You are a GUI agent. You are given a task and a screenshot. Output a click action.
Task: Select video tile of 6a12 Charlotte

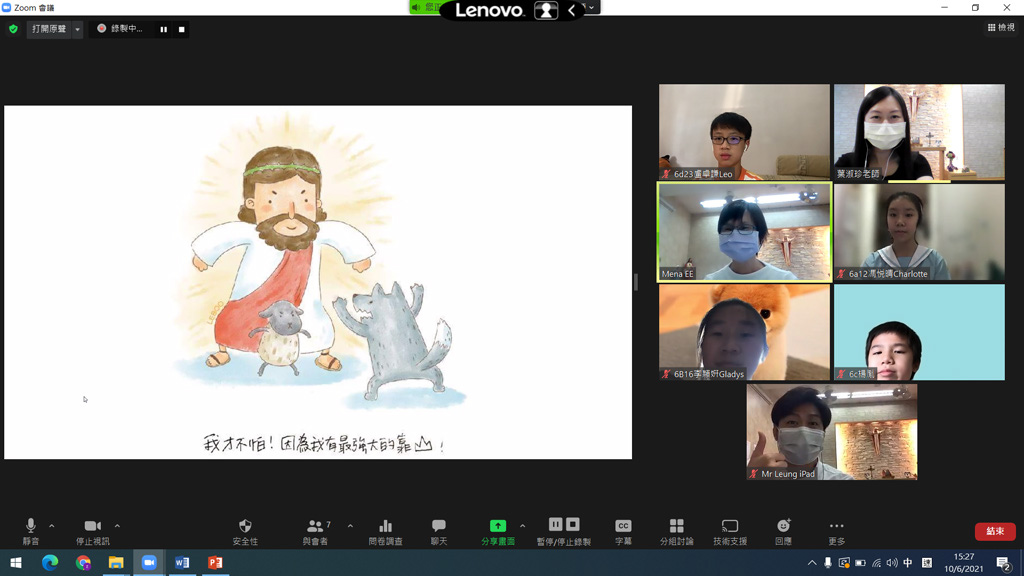pos(919,232)
